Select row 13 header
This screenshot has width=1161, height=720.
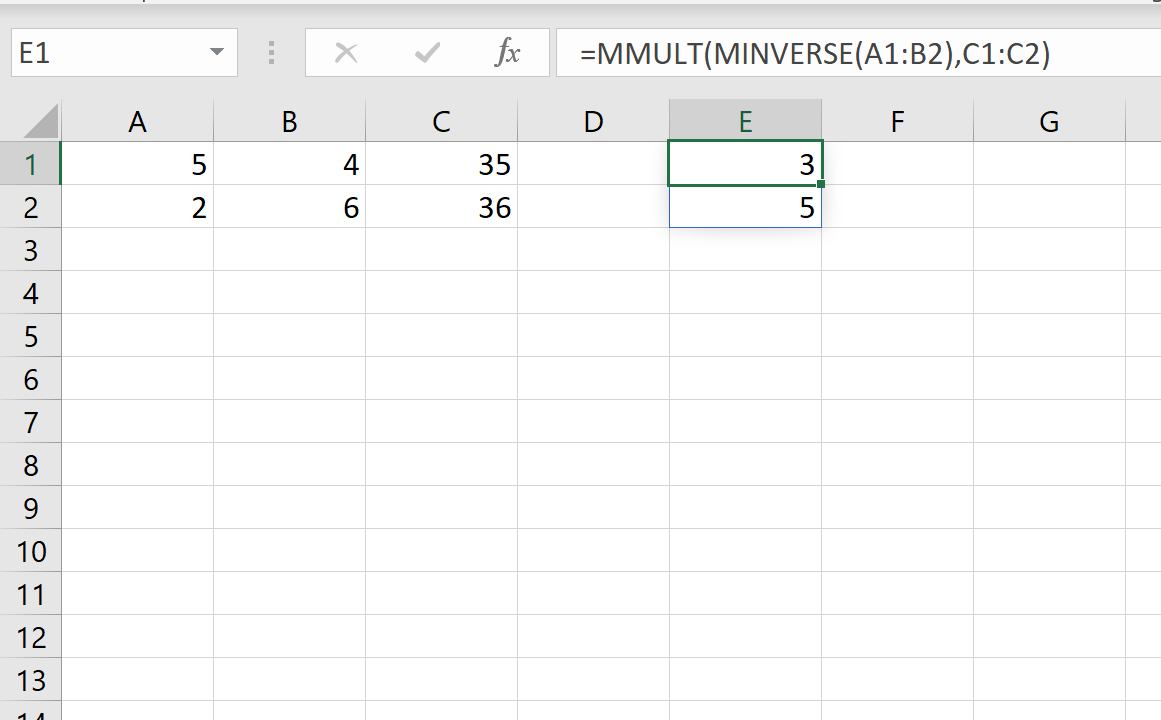click(30, 680)
